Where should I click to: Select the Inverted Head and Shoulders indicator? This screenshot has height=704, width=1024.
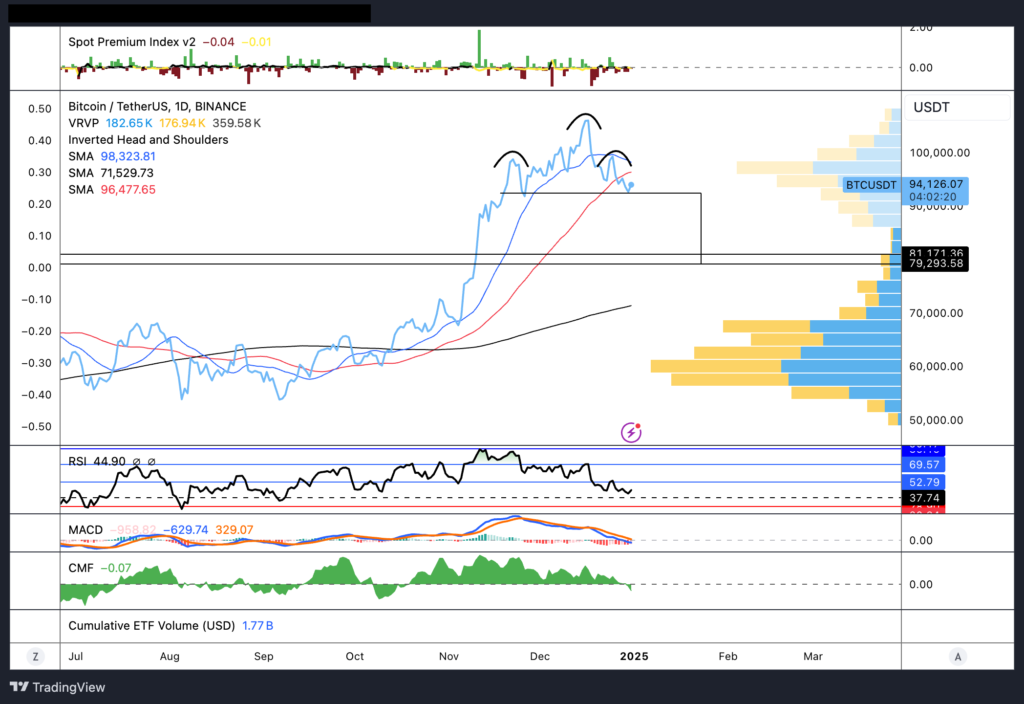click(x=148, y=140)
